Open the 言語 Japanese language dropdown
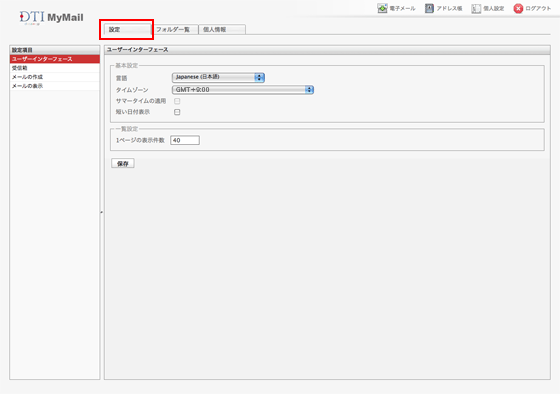The height and width of the screenshot is (394, 560). click(218, 77)
